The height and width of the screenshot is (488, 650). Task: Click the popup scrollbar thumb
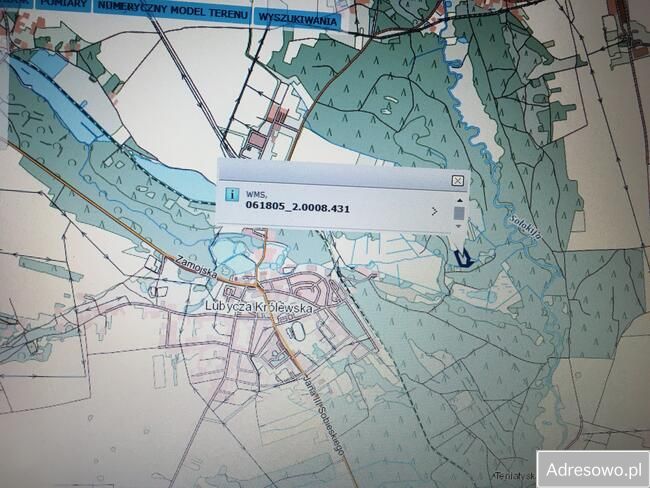pyautogui.click(x=459, y=214)
